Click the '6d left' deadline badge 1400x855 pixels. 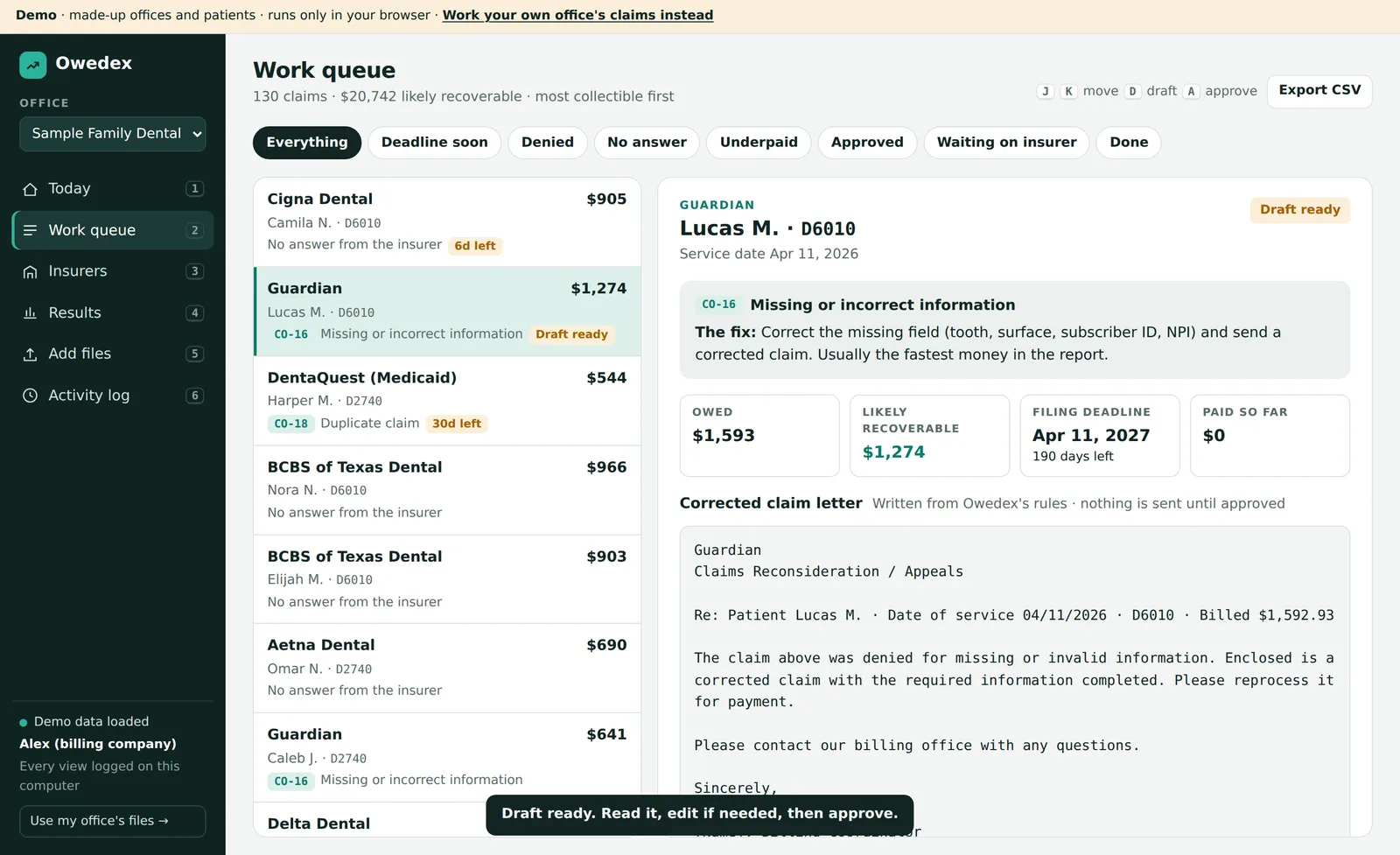point(475,246)
